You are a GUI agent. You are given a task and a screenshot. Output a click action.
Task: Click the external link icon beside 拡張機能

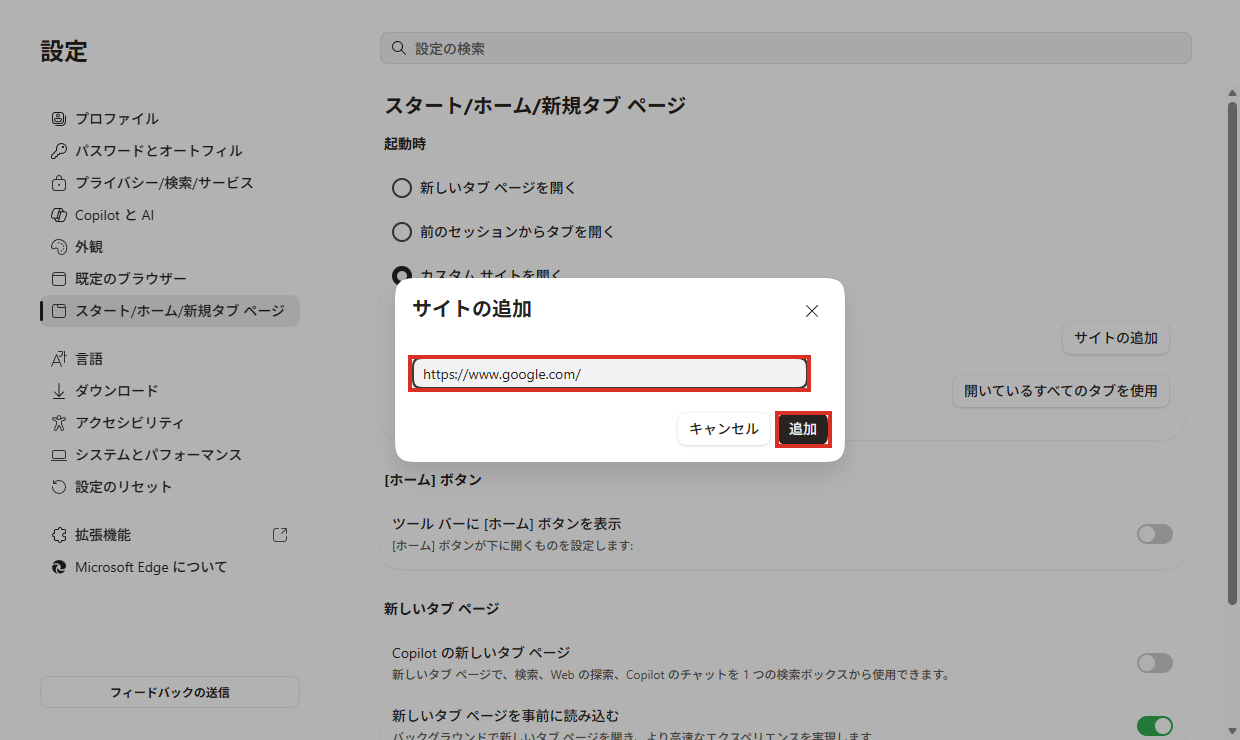pyautogui.click(x=280, y=535)
